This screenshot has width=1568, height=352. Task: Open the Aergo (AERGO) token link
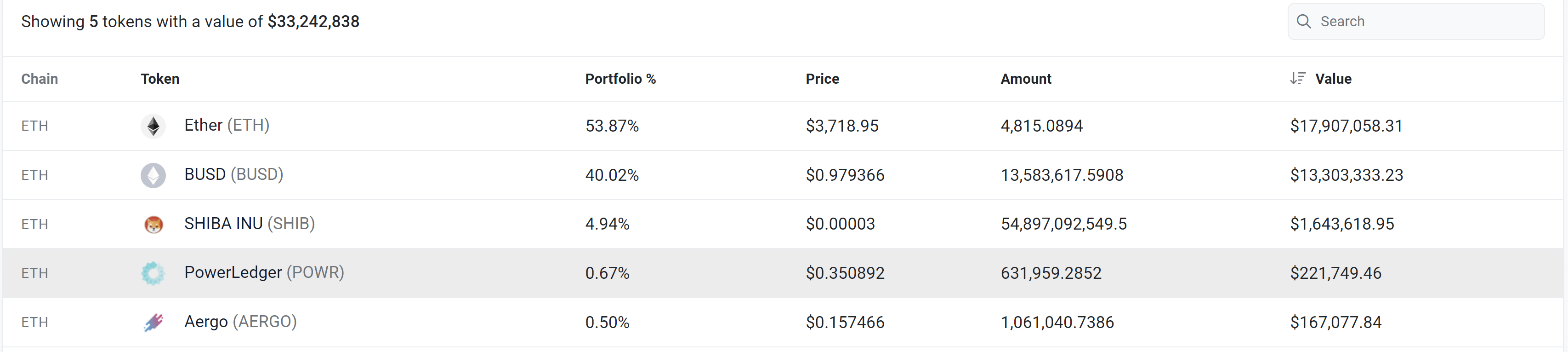[240, 322]
